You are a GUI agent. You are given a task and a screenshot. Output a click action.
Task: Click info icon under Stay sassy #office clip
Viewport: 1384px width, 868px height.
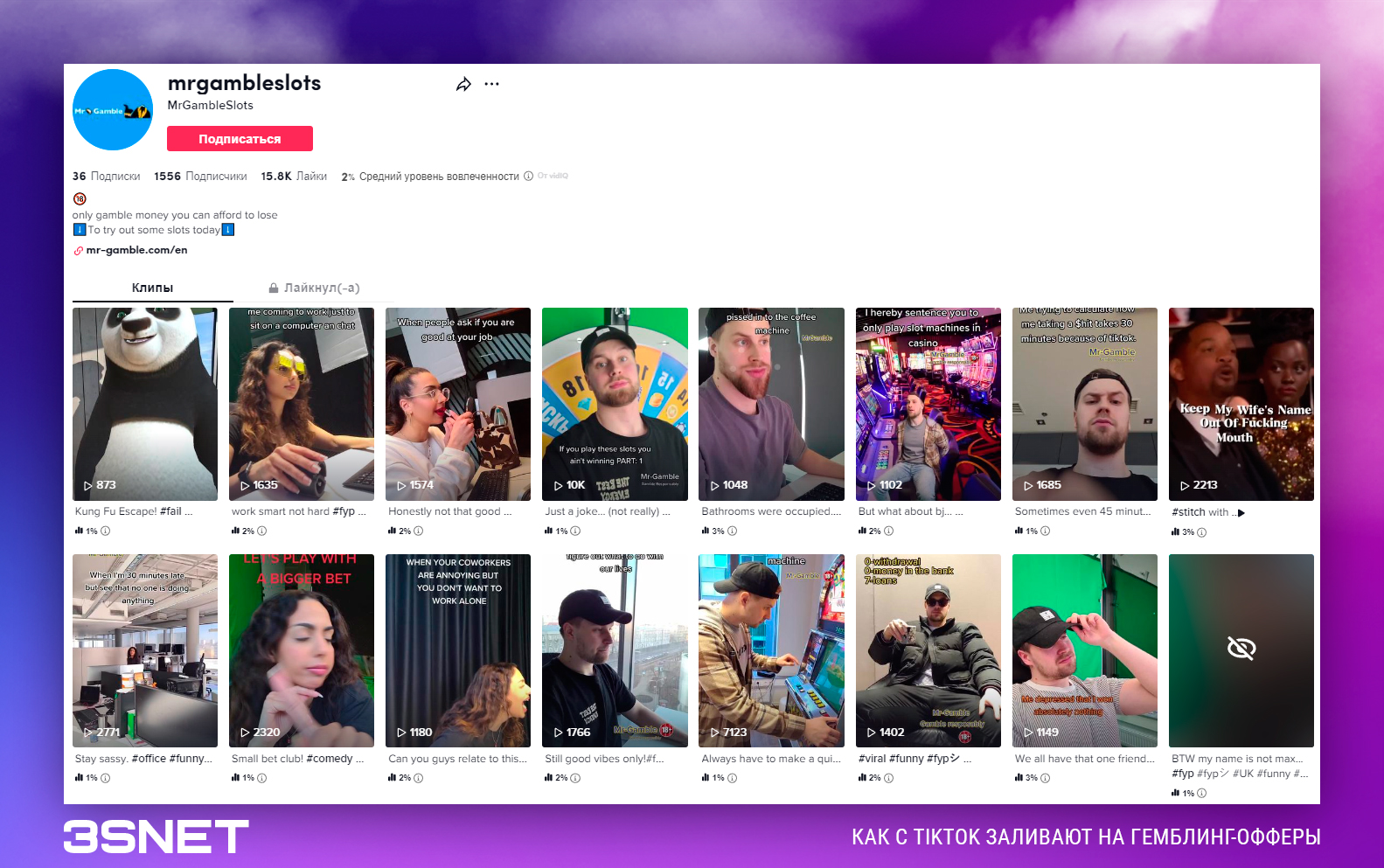(106, 778)
